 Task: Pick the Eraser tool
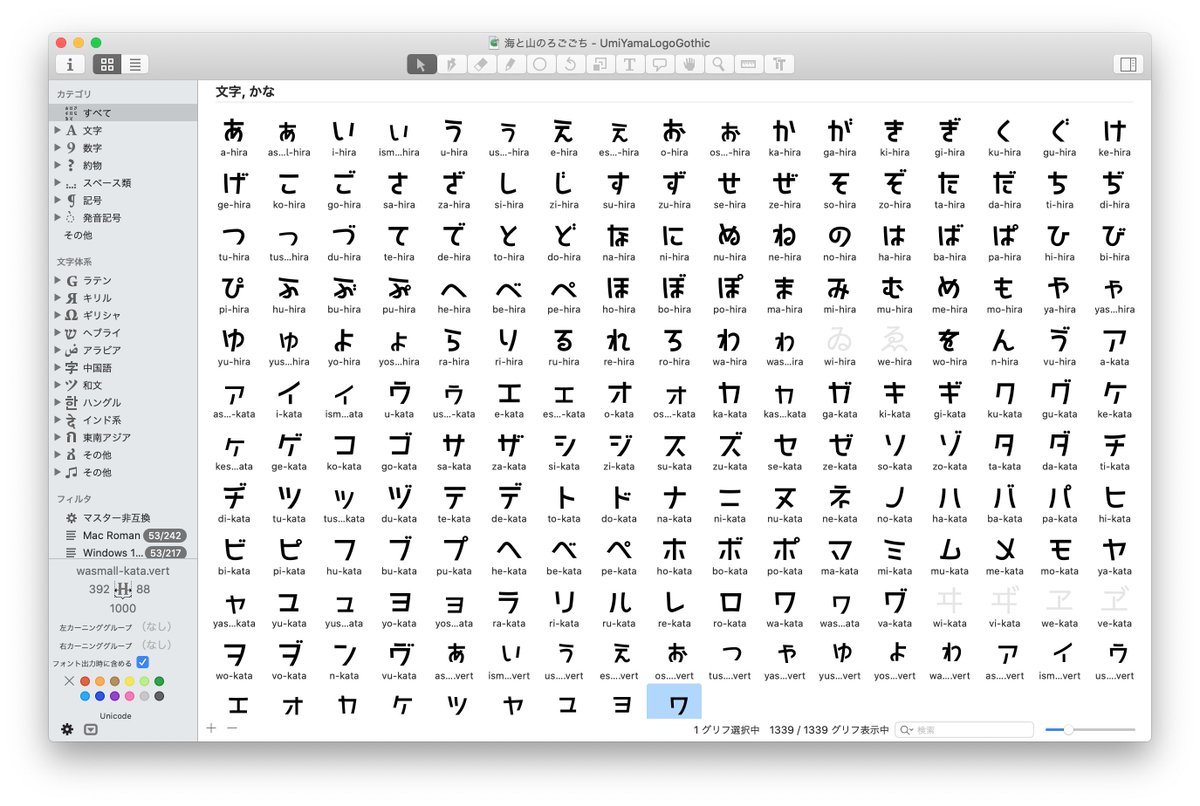480,64
